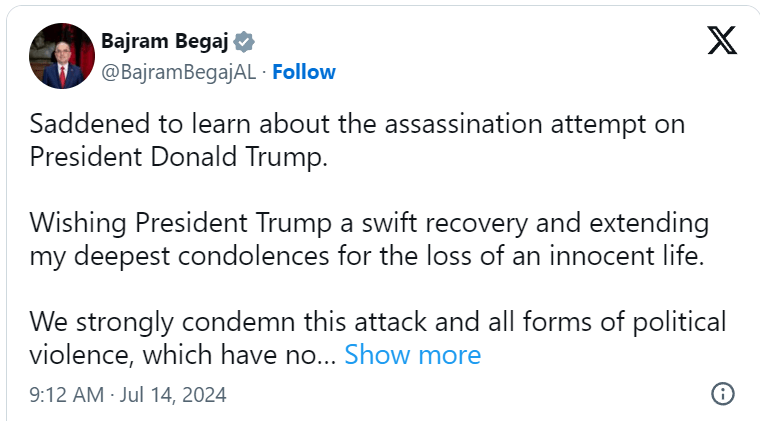
Task: Click the 9:12 AM post time
Action: [x=66, y=395]
